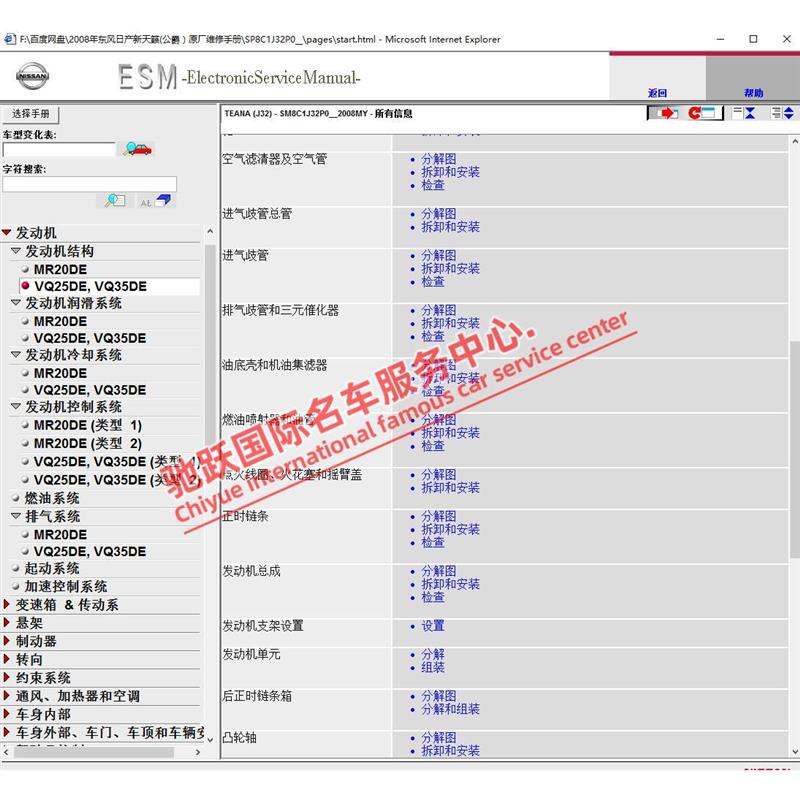Open 分解和组装 link for 后正时链条箱

(451, 709)
